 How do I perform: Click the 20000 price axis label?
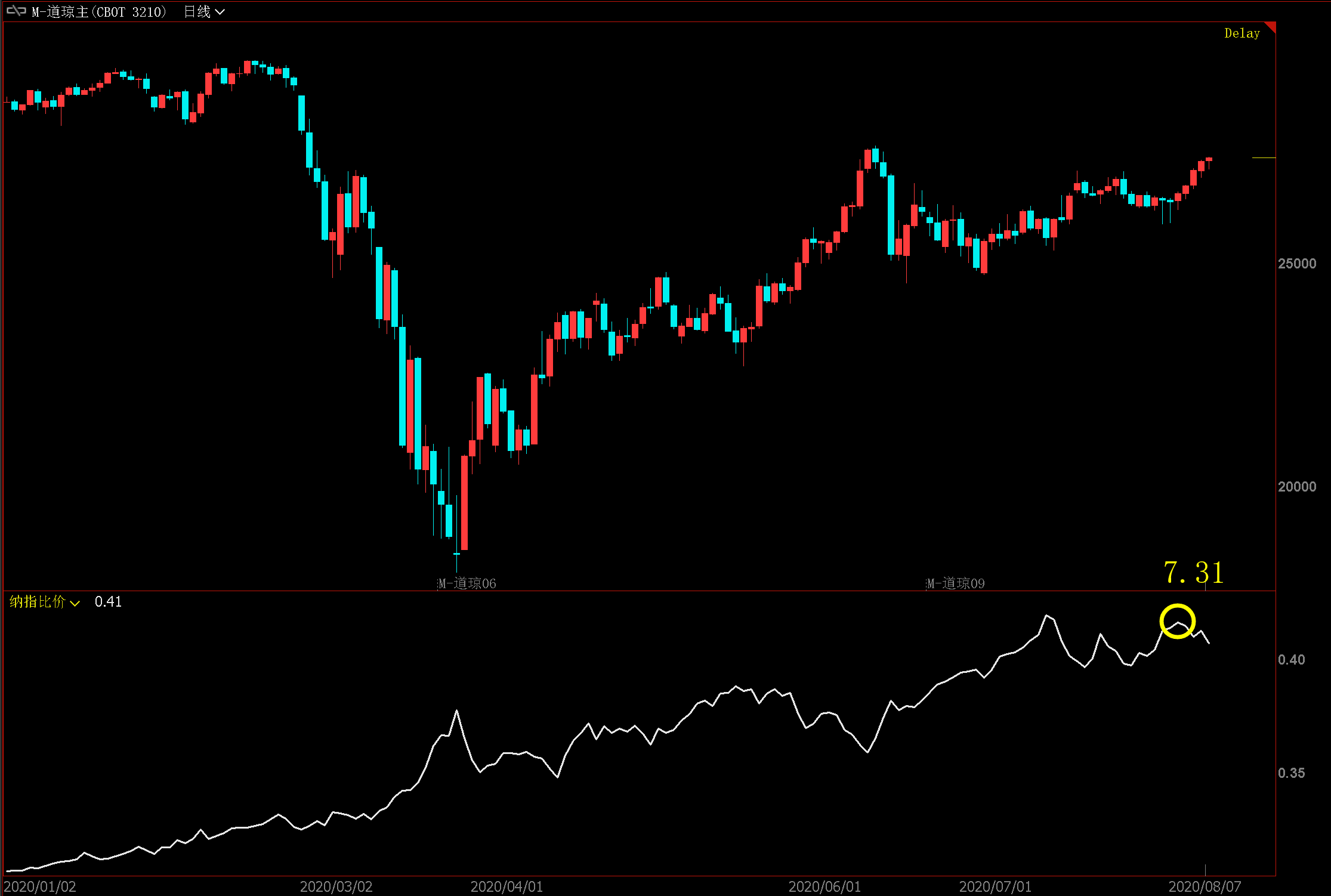[1296, 487]
